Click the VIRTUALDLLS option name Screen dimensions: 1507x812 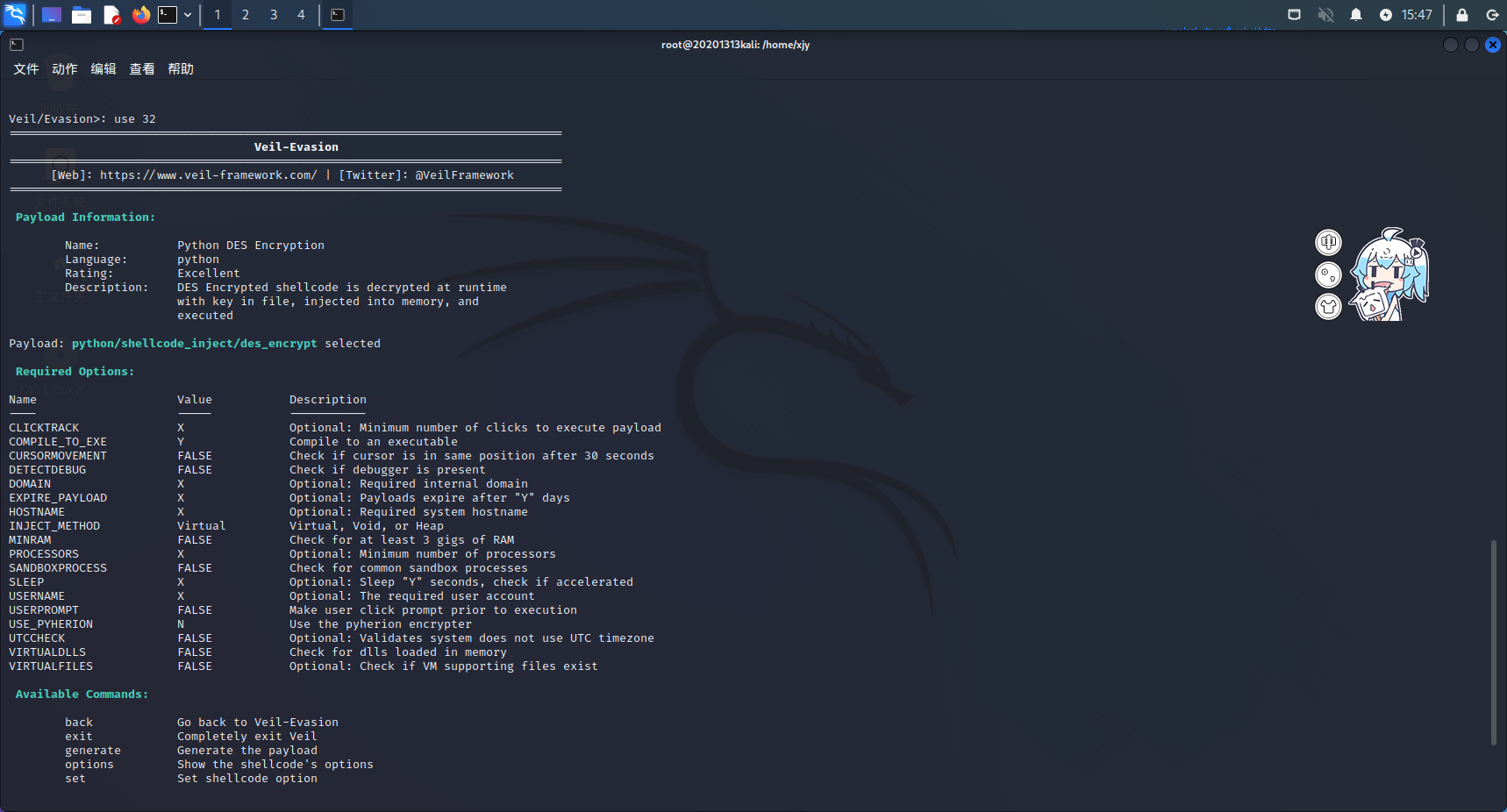(47, 652)
